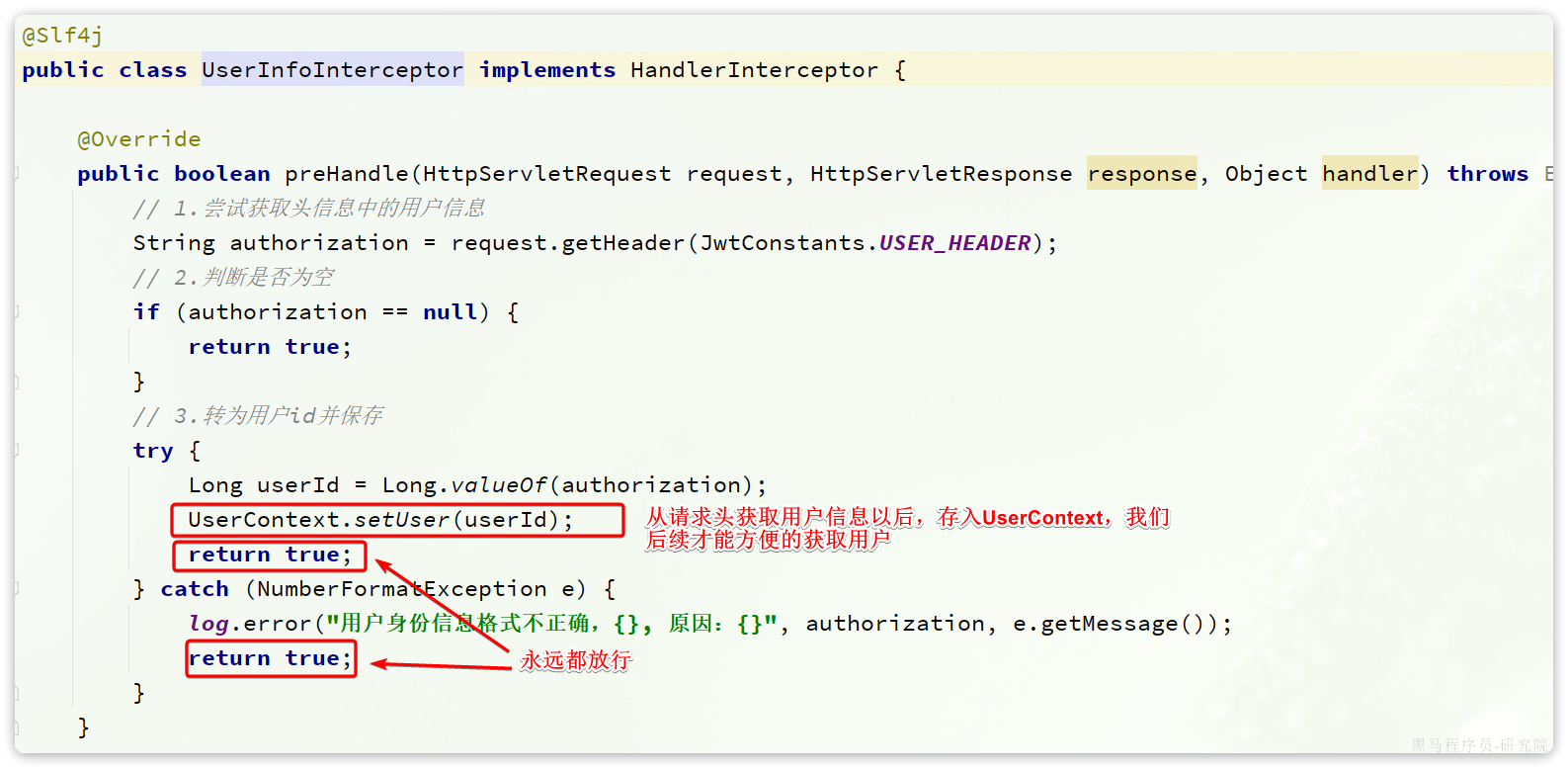Image resolution: width=1568 pixels, height=770 pixels.
Task: Toggle fold marker beside the try line
Action: coord(16,451)
